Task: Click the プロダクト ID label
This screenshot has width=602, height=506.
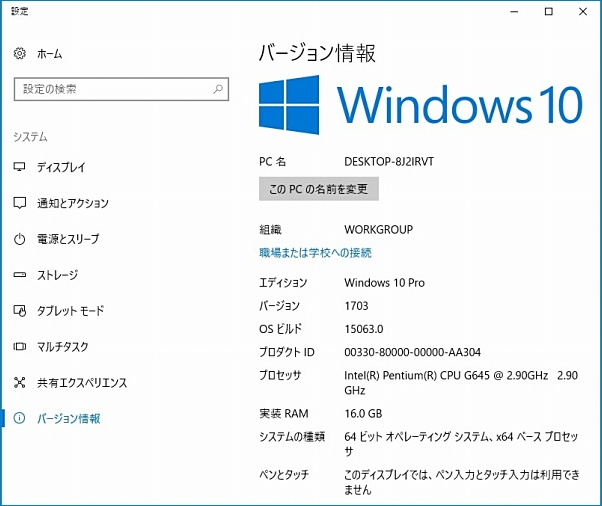Action: (287, 352)
